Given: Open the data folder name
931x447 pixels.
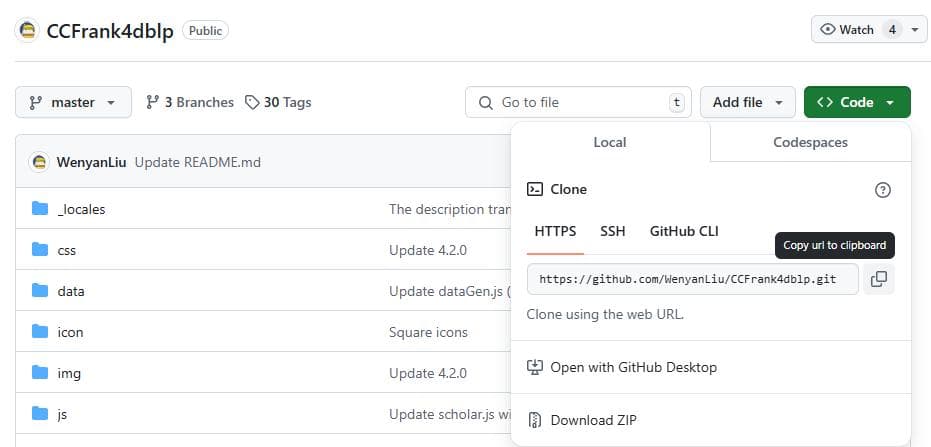Looking at the screenshot, I should pyautogui.click(x=71, y=291).
